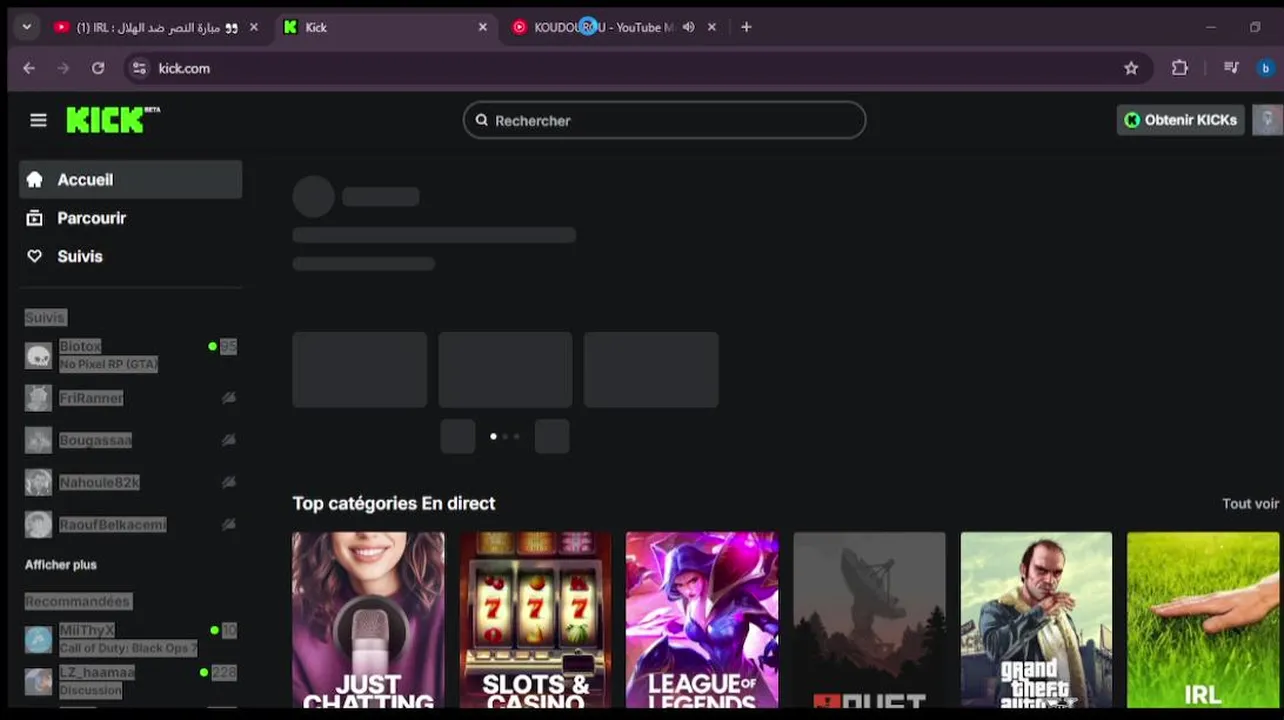Click the Suivis section heading in sidebar
The width and height of the screenshot is (1284, 720).
point(45,317)
